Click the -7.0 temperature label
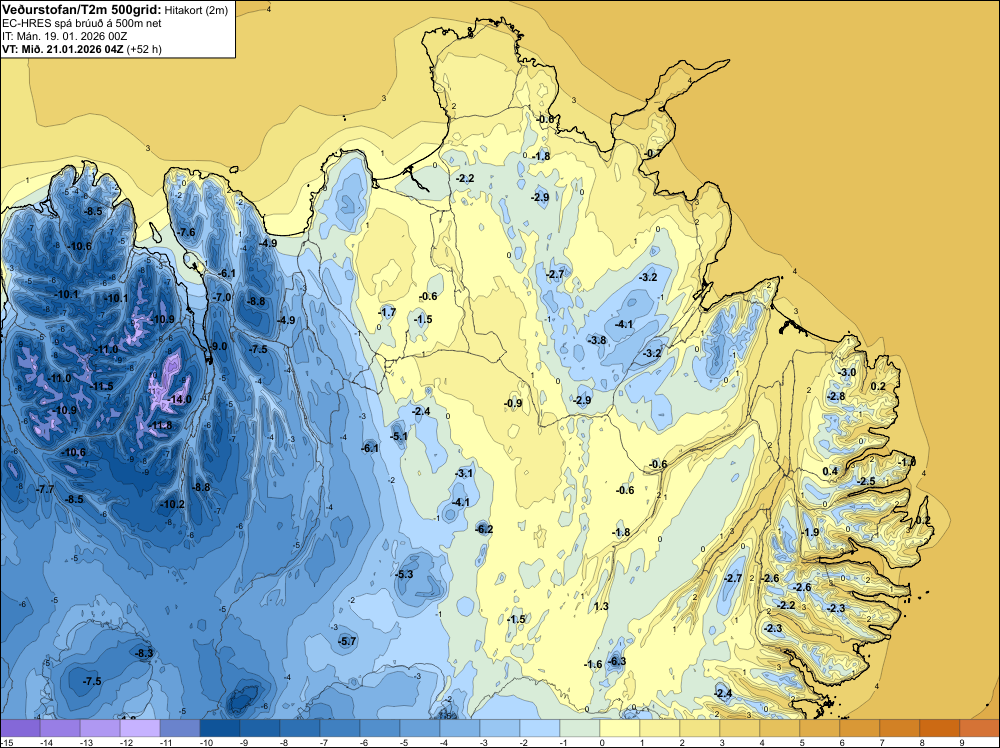 [x=223, y=297]
